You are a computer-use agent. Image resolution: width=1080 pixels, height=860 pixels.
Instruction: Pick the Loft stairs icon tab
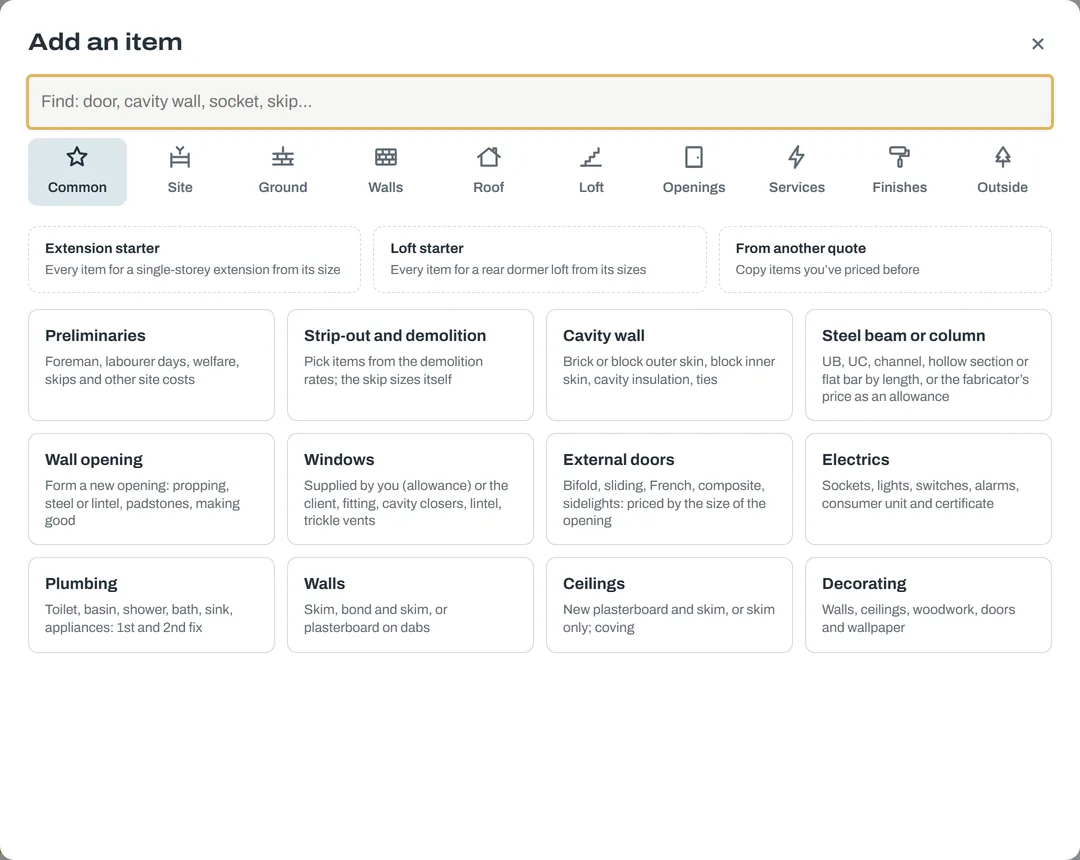point(591,171)
